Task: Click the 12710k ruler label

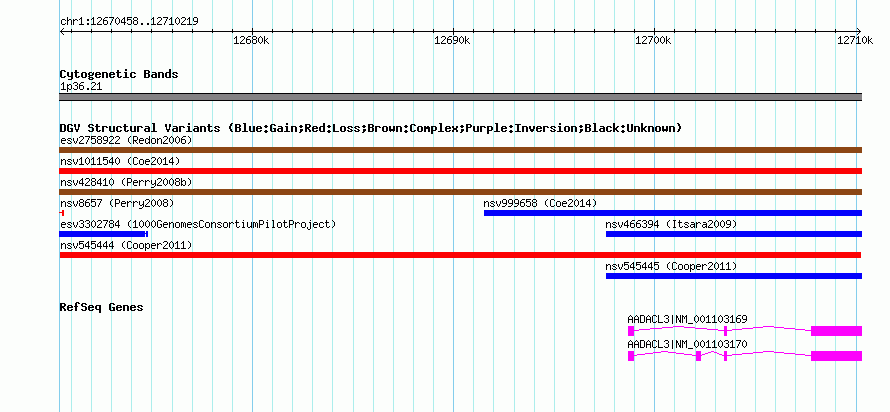Action: tap(855, 40)
